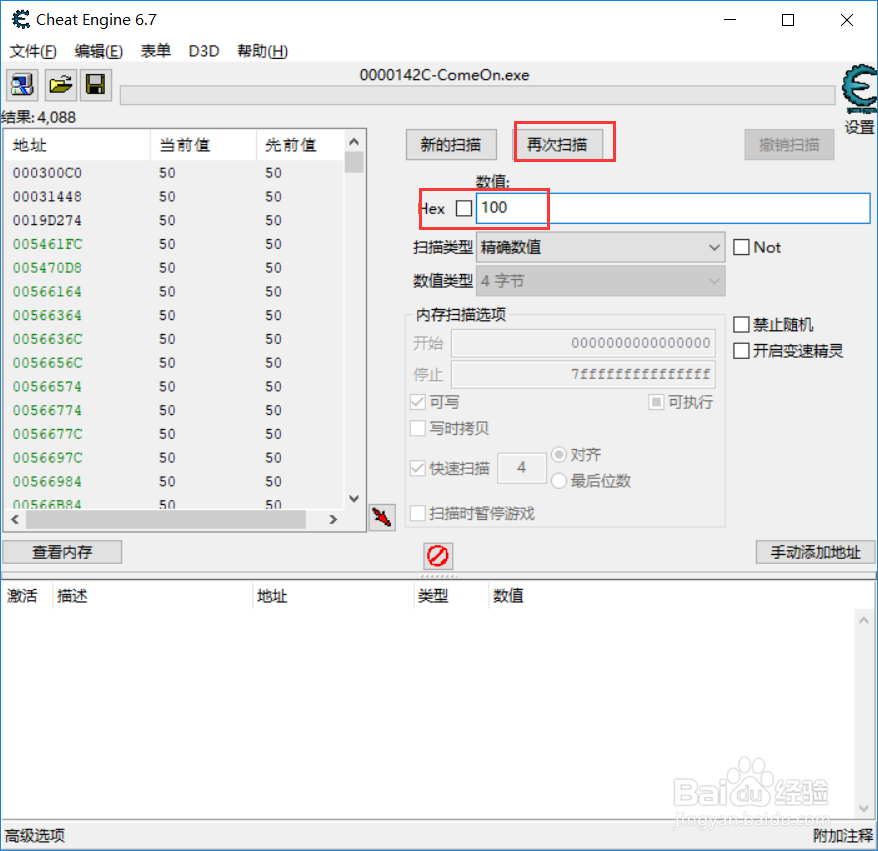Click address table scroll up arrow

863,620
